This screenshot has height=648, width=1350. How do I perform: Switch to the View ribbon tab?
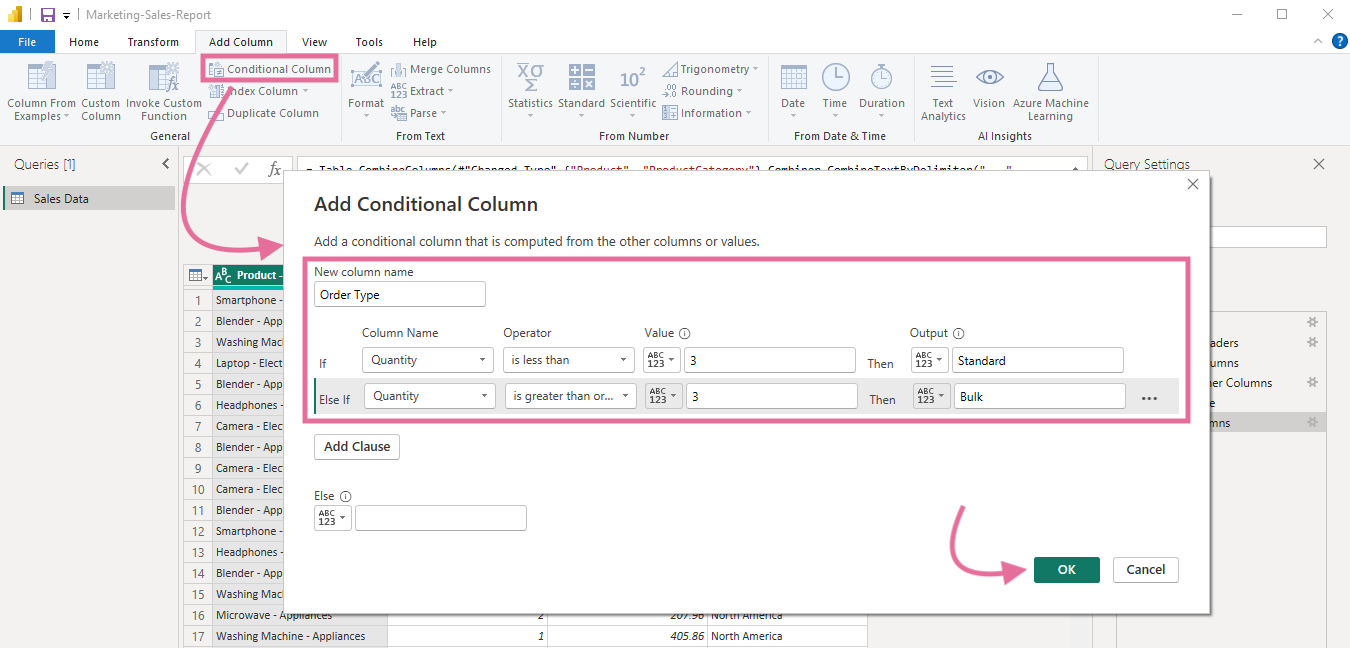click(x=314, y=42)
